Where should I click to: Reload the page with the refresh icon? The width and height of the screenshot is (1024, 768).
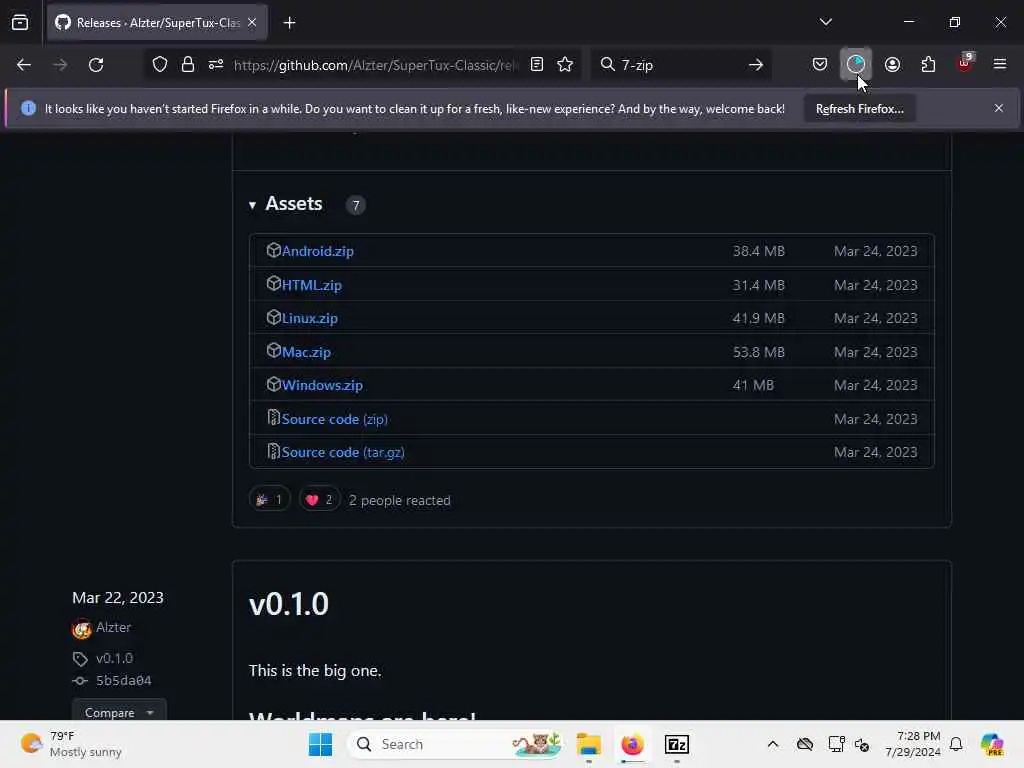pyautogui.click(x=96, y=65)
